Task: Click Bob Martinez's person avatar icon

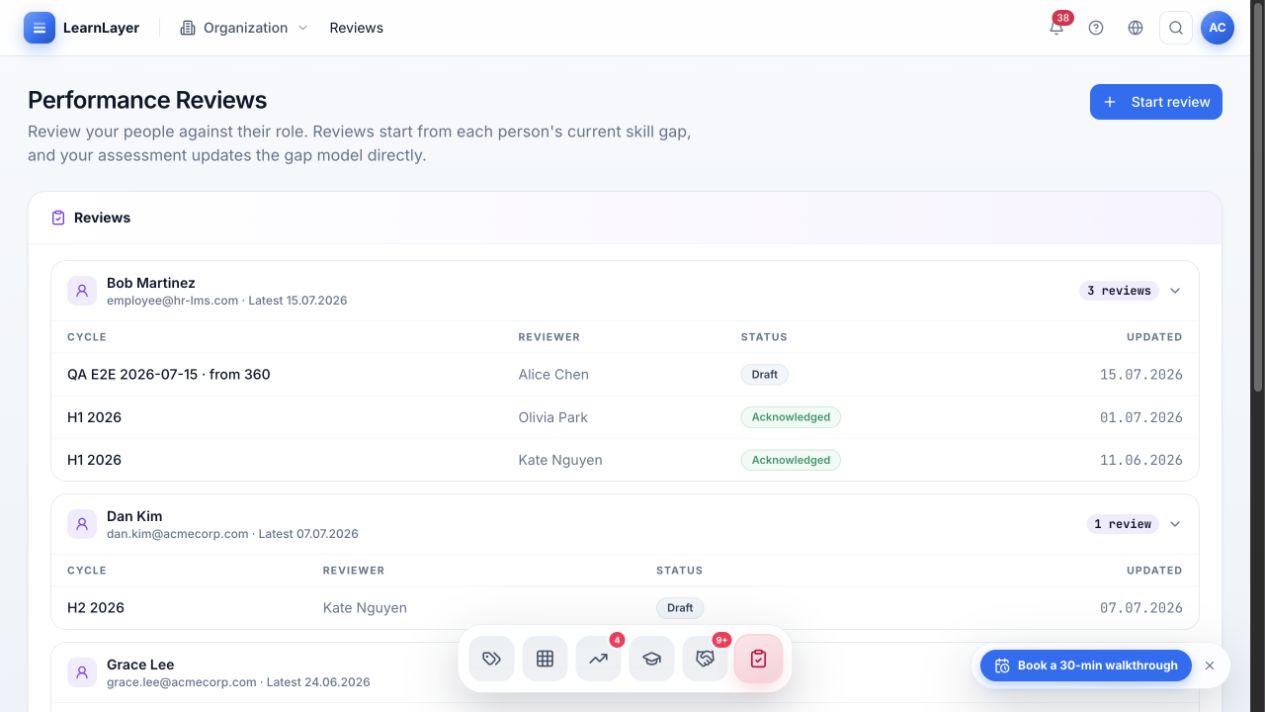Action: [x=82, y=291]
